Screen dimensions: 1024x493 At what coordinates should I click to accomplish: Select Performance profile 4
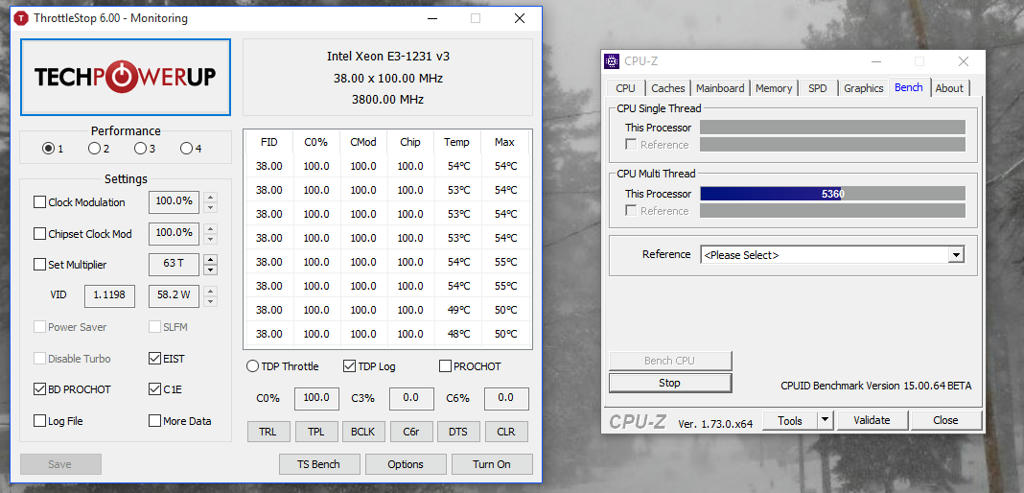186,148
